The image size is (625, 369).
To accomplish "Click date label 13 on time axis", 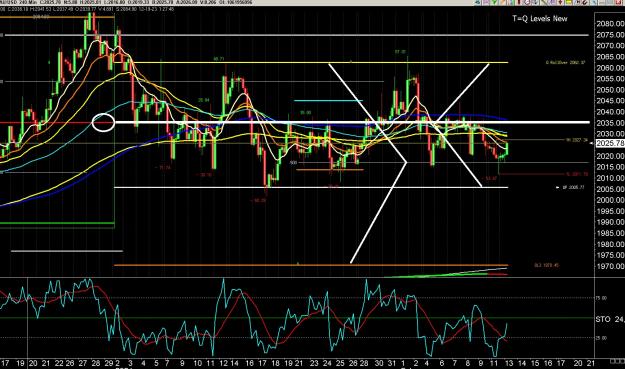I will pos(509,363).
